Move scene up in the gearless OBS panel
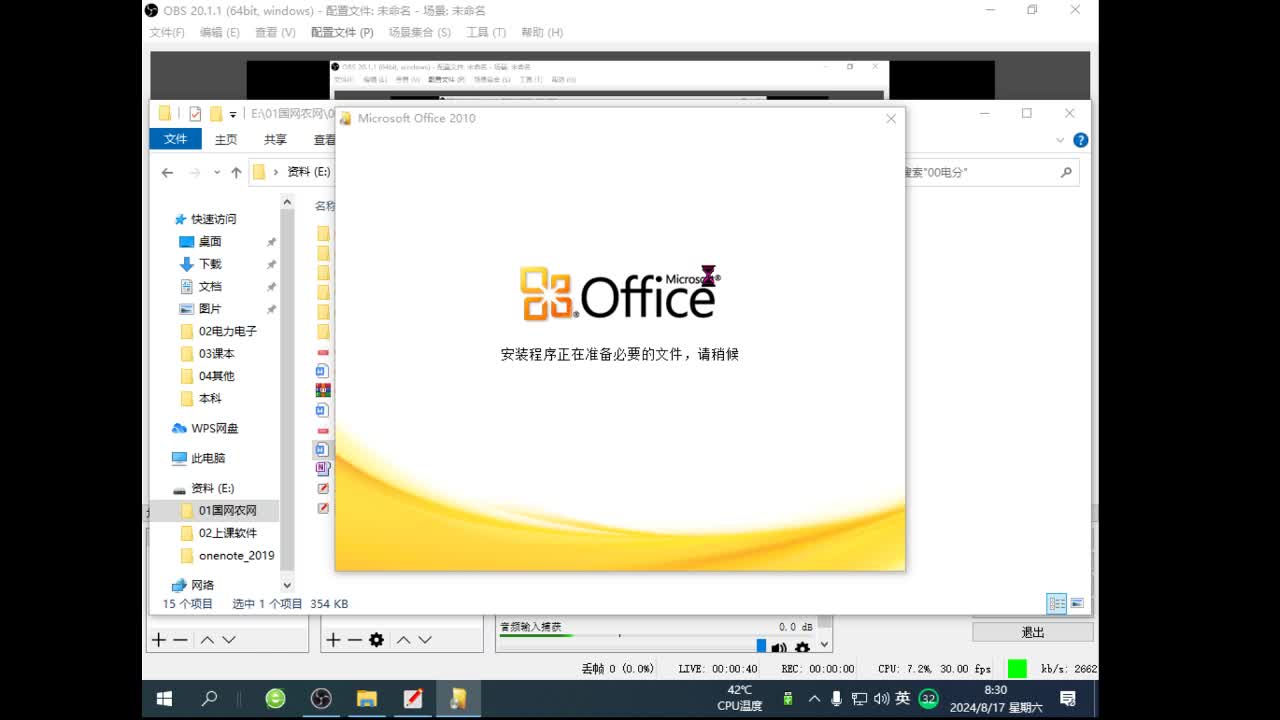The width and height of the screenshot is (1280, 720). click(207, 640)
